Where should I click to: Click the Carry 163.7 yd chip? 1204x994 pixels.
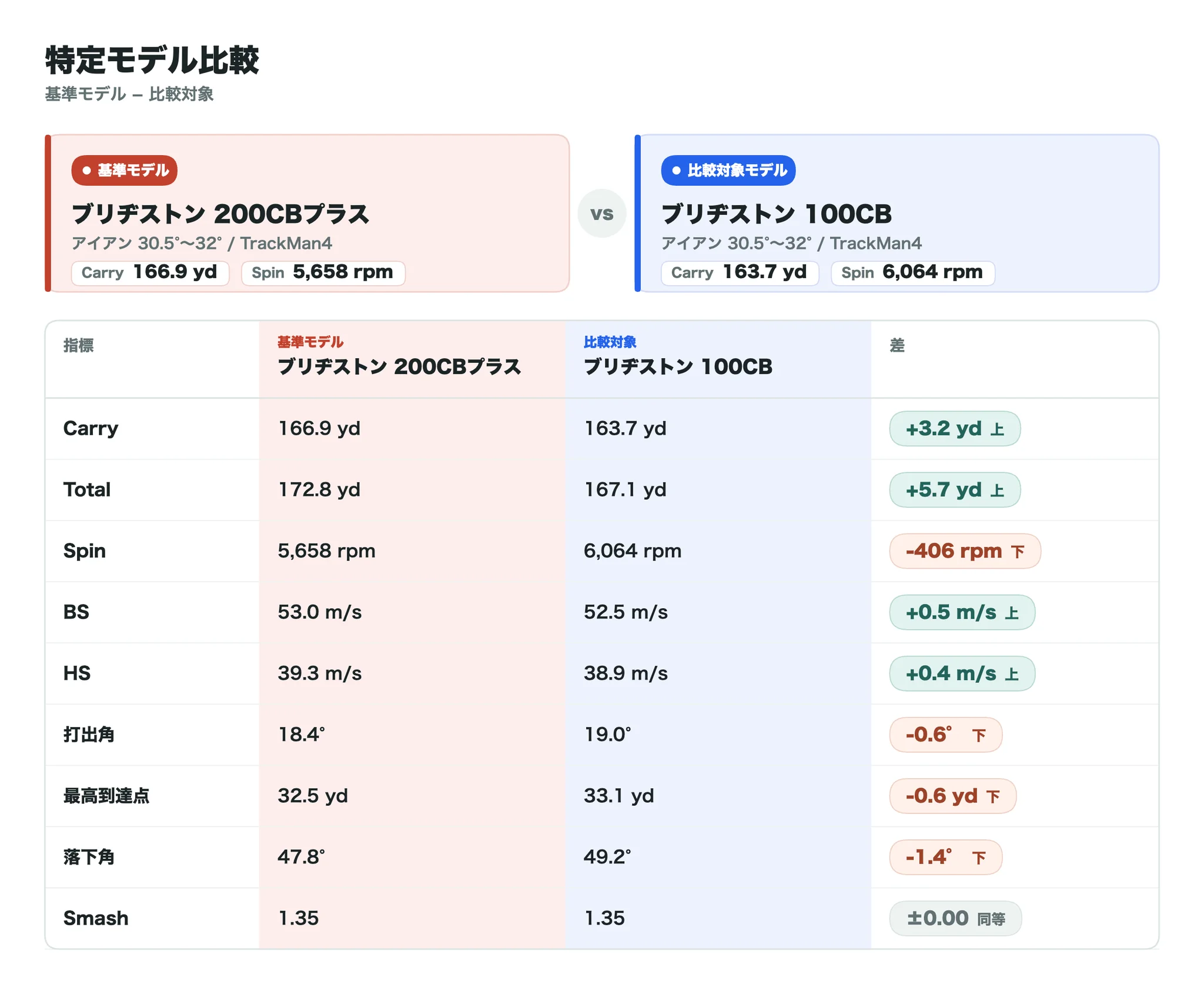[x=740, y=273]
